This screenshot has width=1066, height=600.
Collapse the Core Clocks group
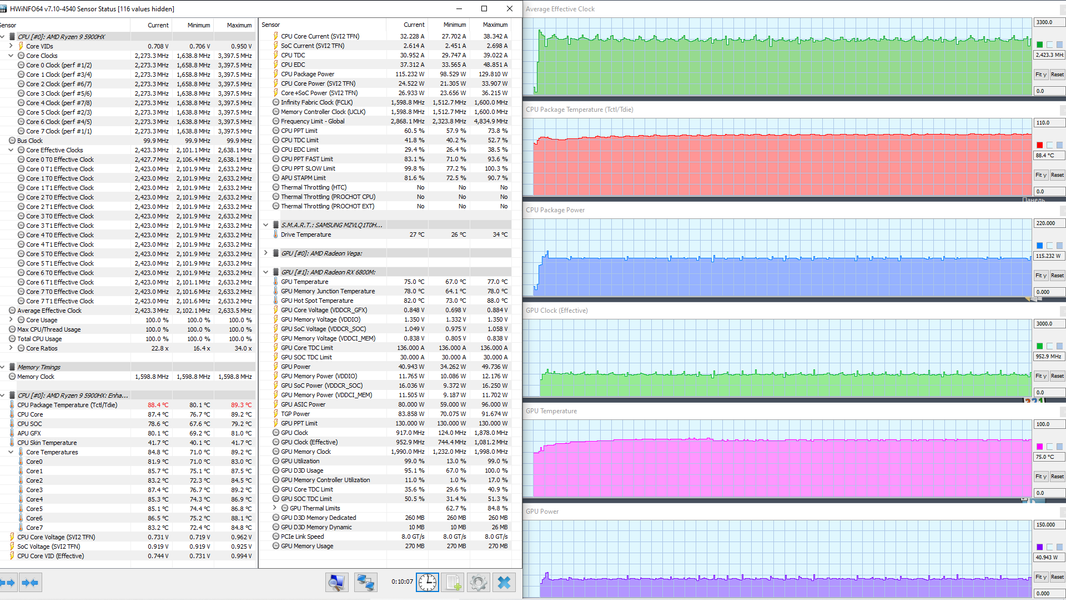11,56
